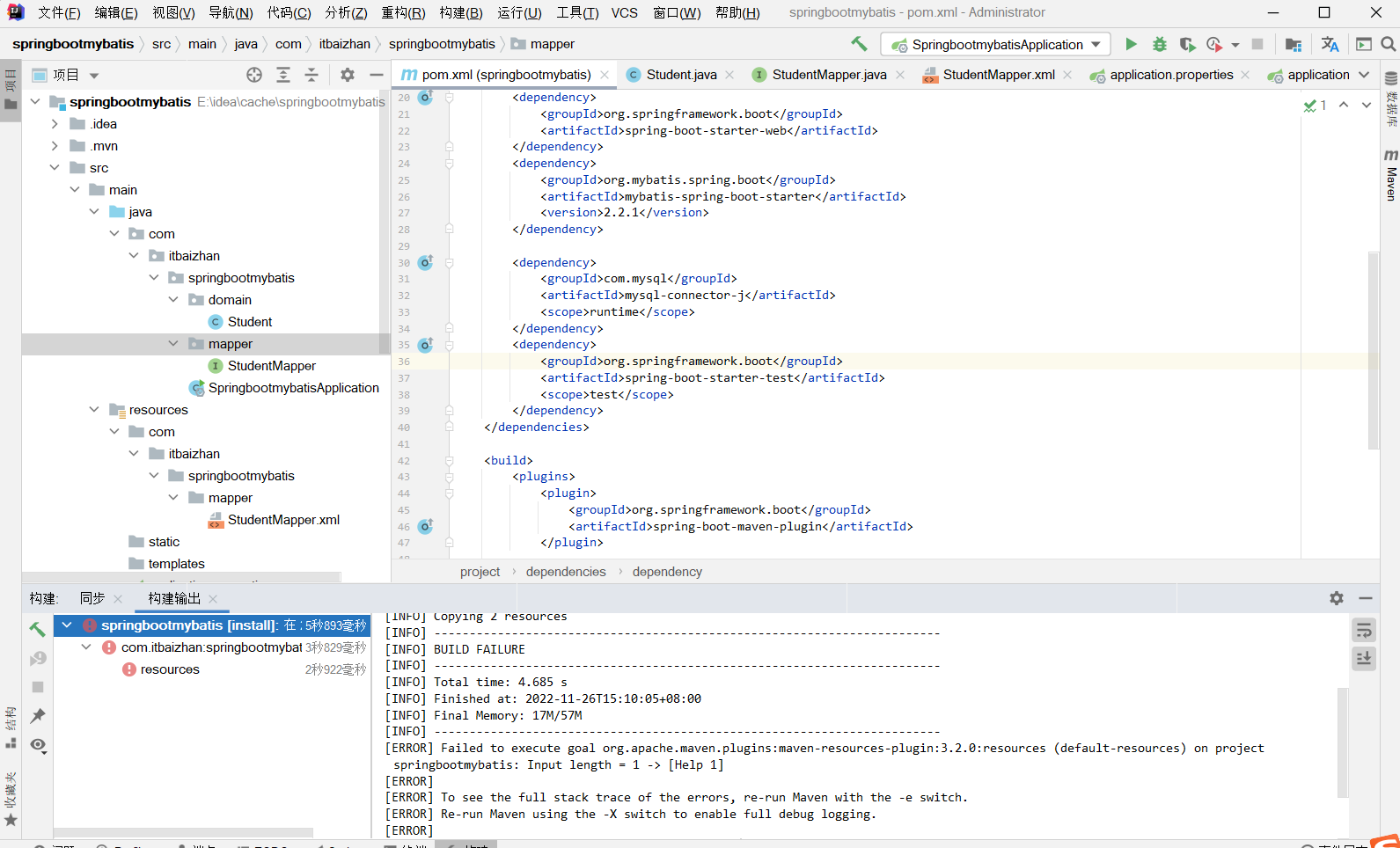Start debugging with the bug icon

pos(1160,44)
